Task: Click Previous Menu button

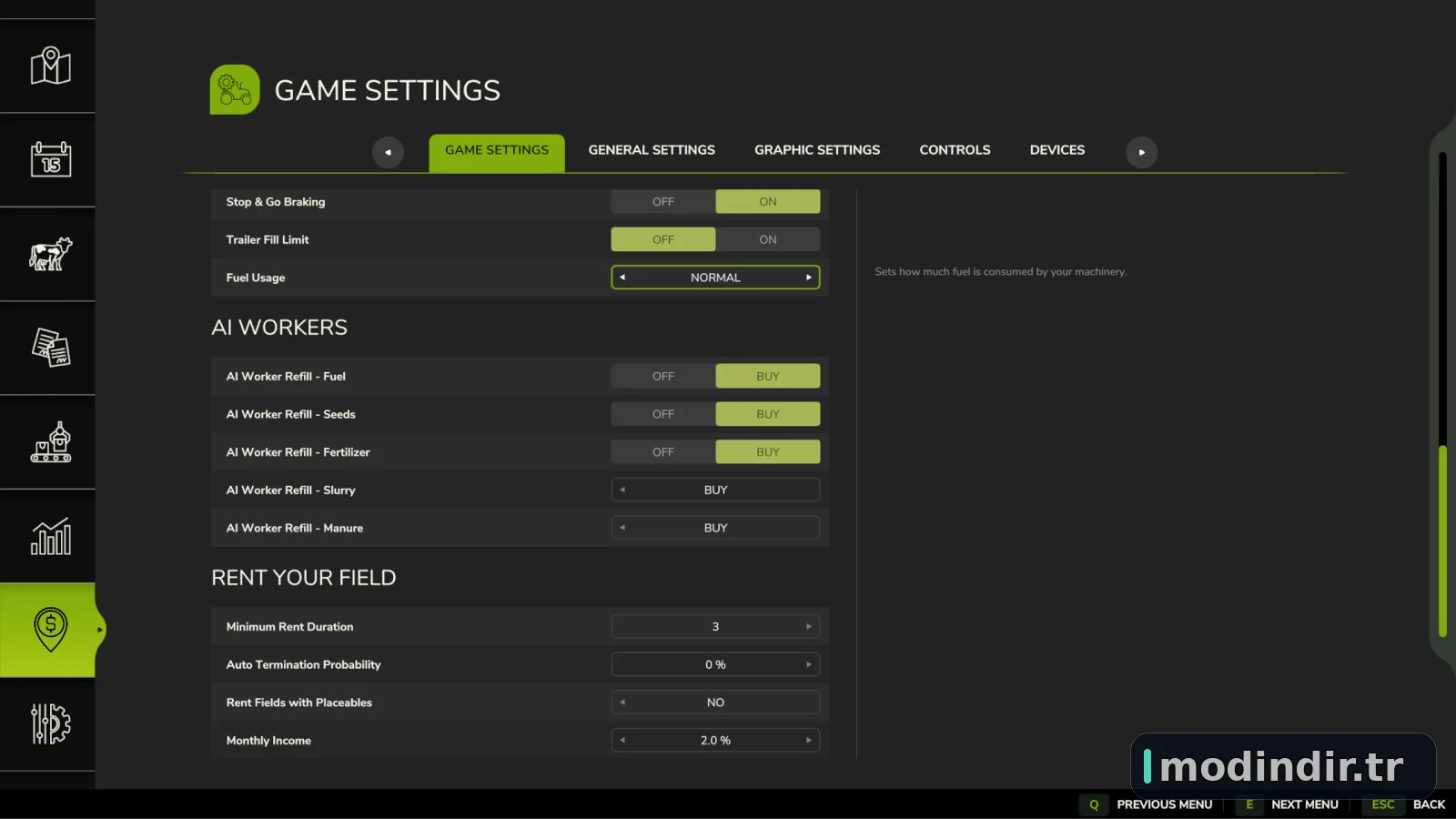Action: (1165, 804)
